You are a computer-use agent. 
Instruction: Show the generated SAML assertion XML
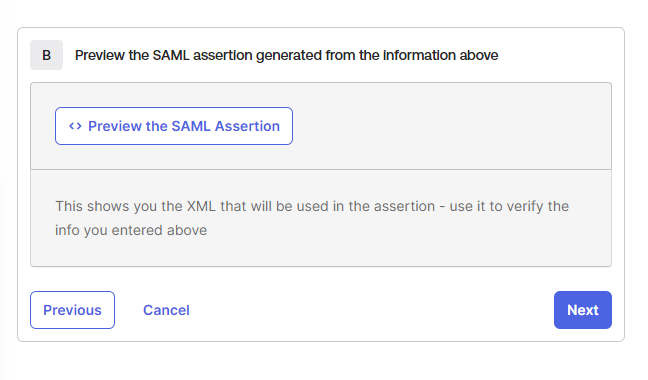[x=174, y=126]
